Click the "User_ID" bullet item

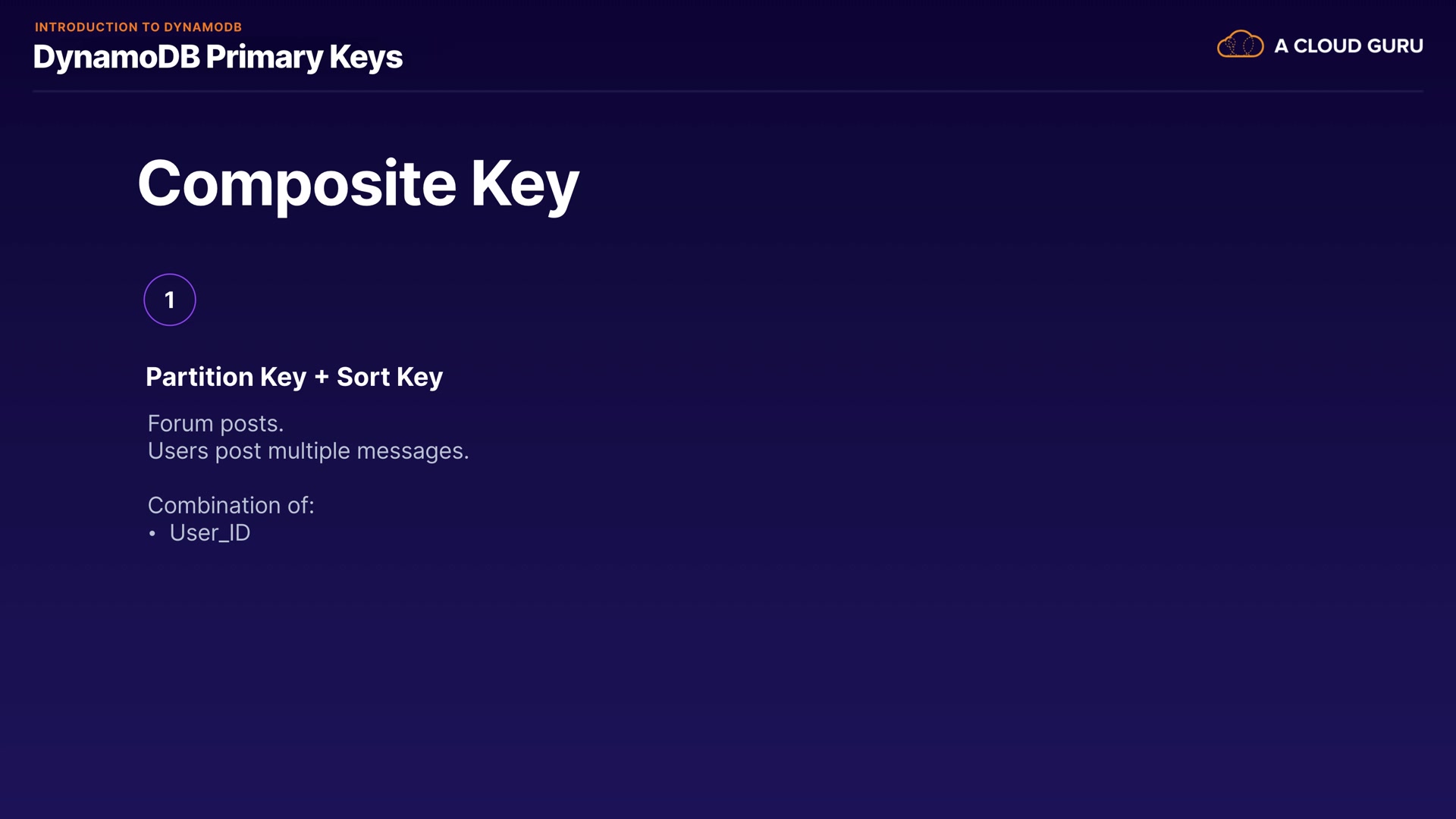pos(210,533)
